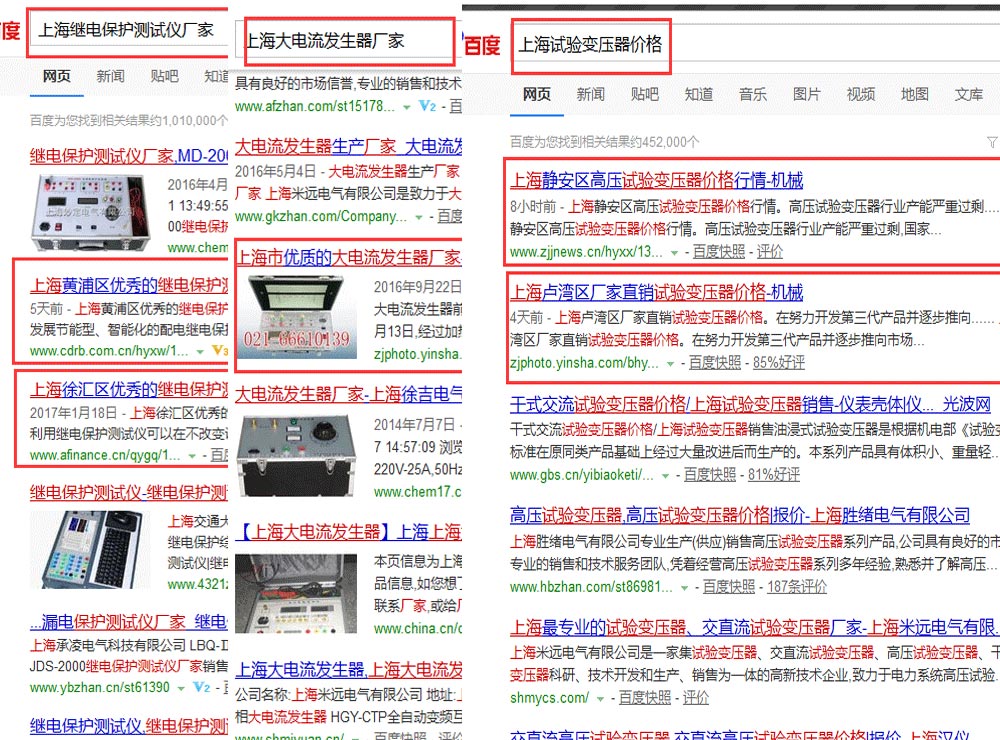This screenshot has height=740, width=1000.
Task: Click the V2 badge after www.afzhan.com
Action: tap(427, 106)
